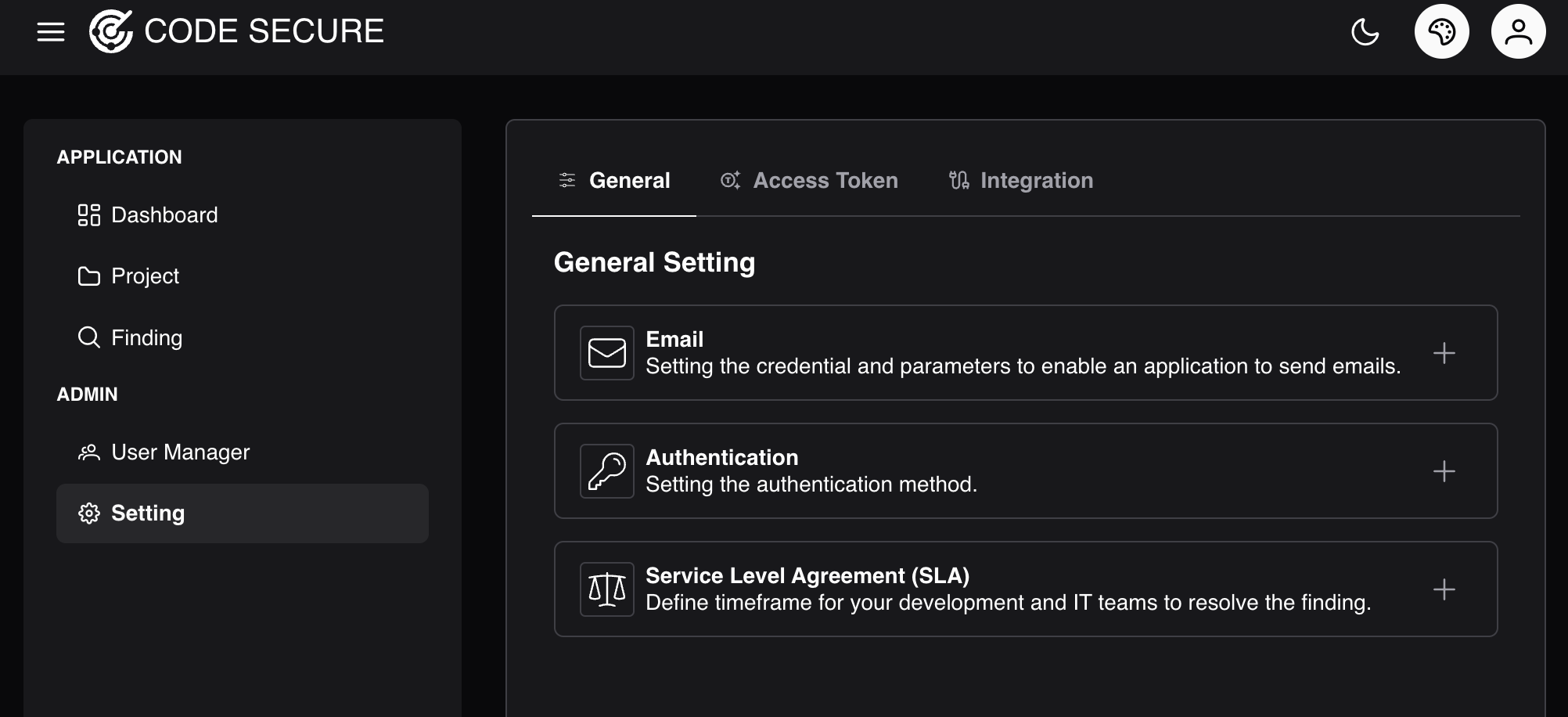
Task: Toggle dark mode with the moon icon
Action: click(1365, 32)
